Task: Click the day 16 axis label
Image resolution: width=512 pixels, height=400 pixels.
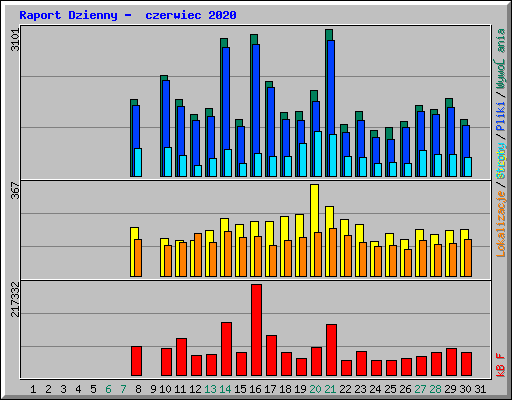Action: [255, 389]
